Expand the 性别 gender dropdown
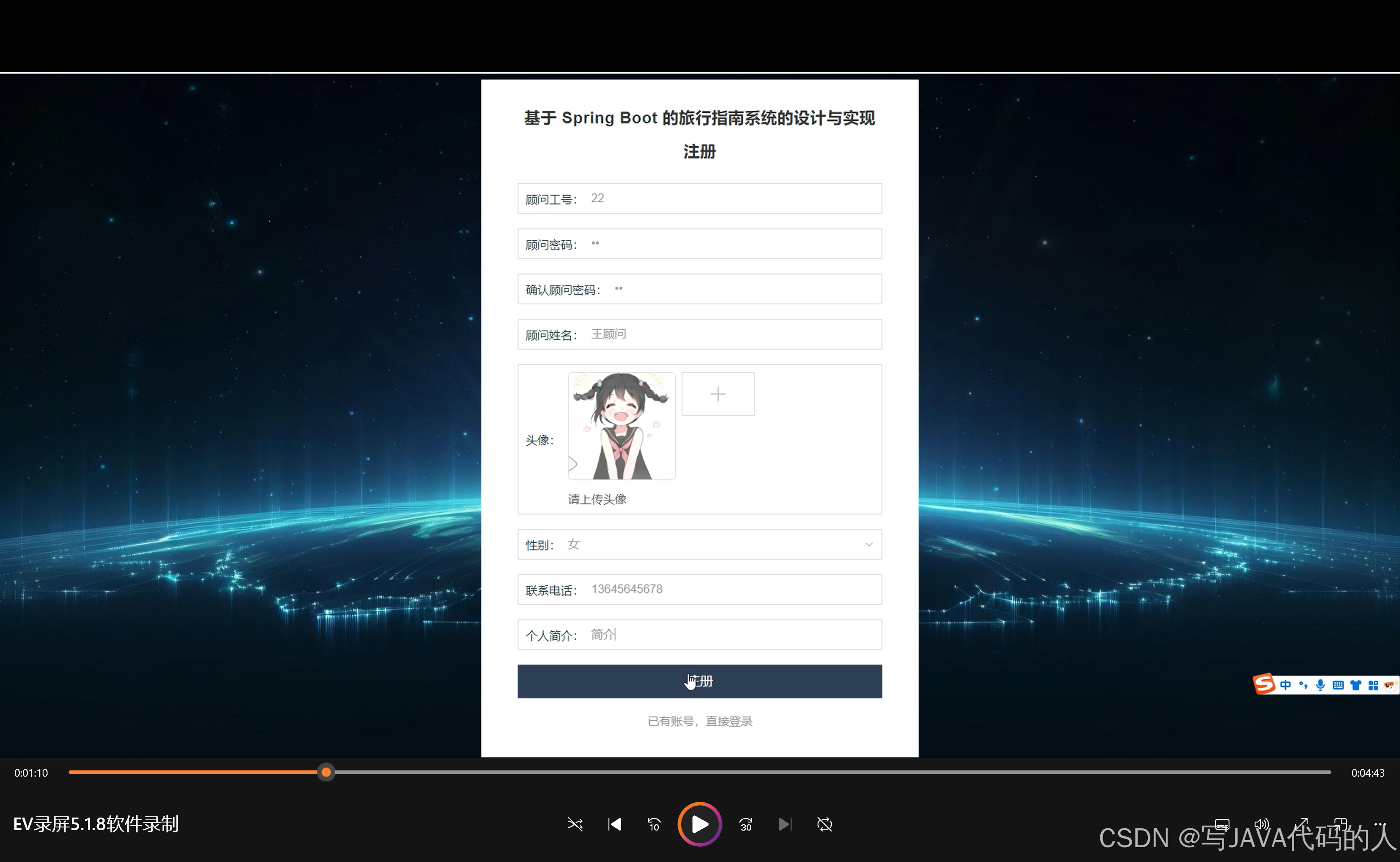Screen dimensions: 1400x862 [x=699, y=545]
